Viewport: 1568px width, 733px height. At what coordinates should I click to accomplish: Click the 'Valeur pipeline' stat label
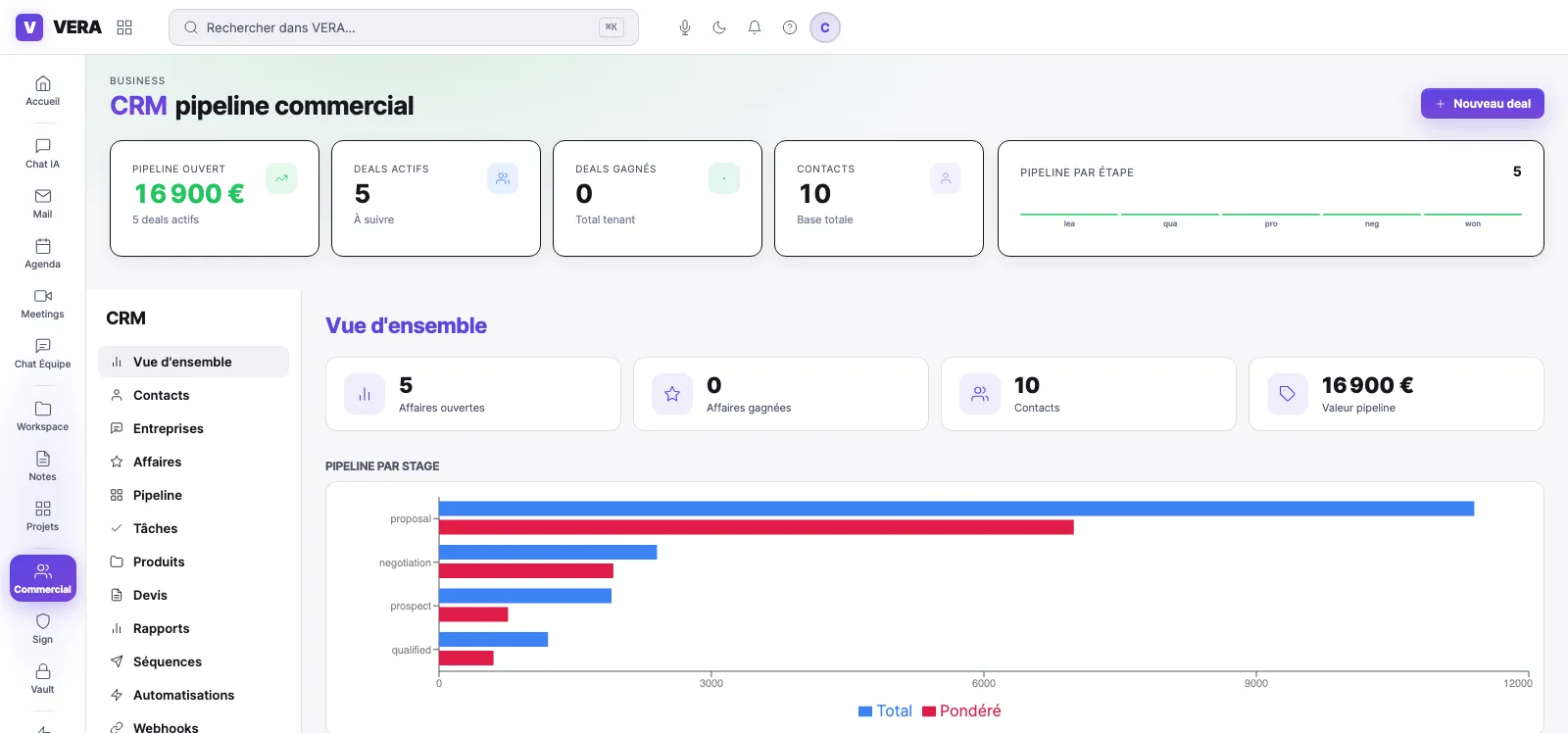(1358, 408)
